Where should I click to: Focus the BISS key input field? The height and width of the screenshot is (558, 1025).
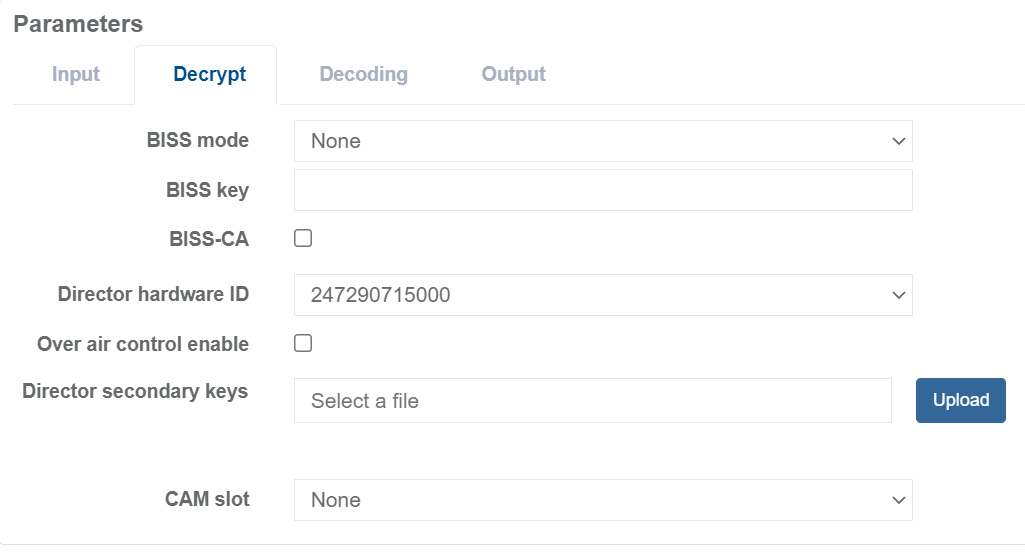[603, 190]
